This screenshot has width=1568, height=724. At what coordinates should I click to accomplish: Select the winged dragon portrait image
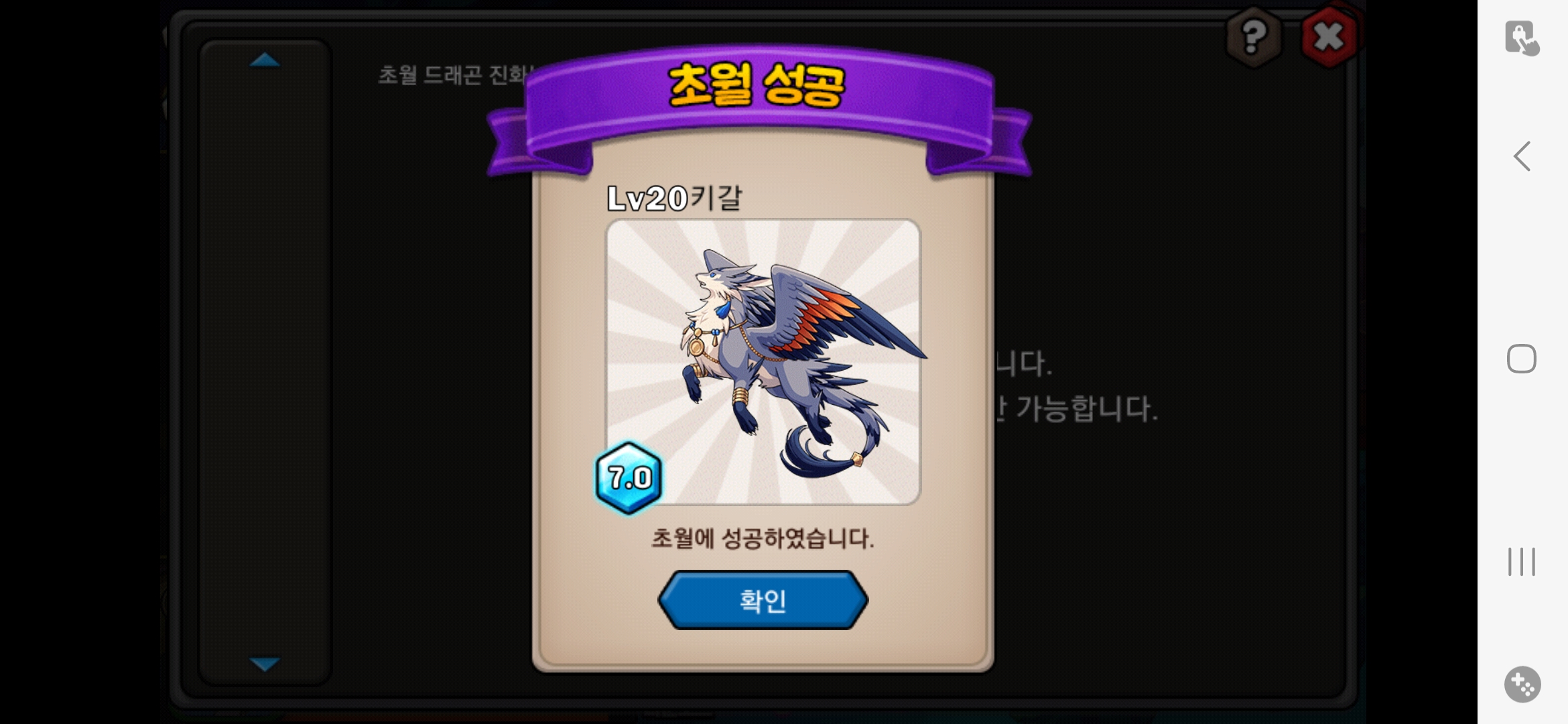[x=763, y=362]
